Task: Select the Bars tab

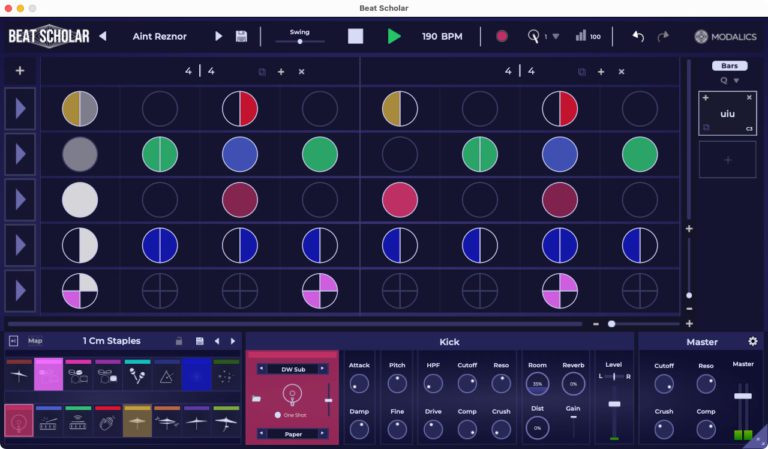Action: [x=729, y=66]
